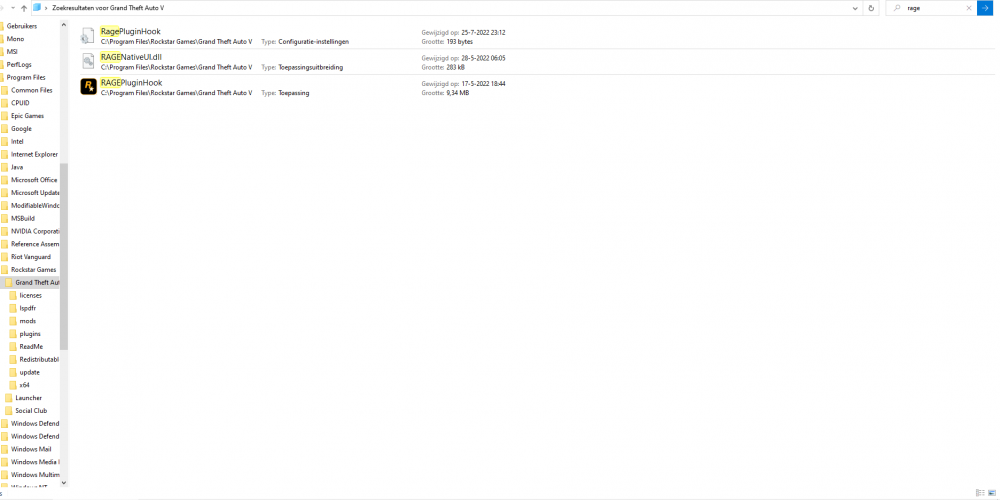Click the CPUID folder icon
The width and height of the screenshot is (1000, 500).
4,103
